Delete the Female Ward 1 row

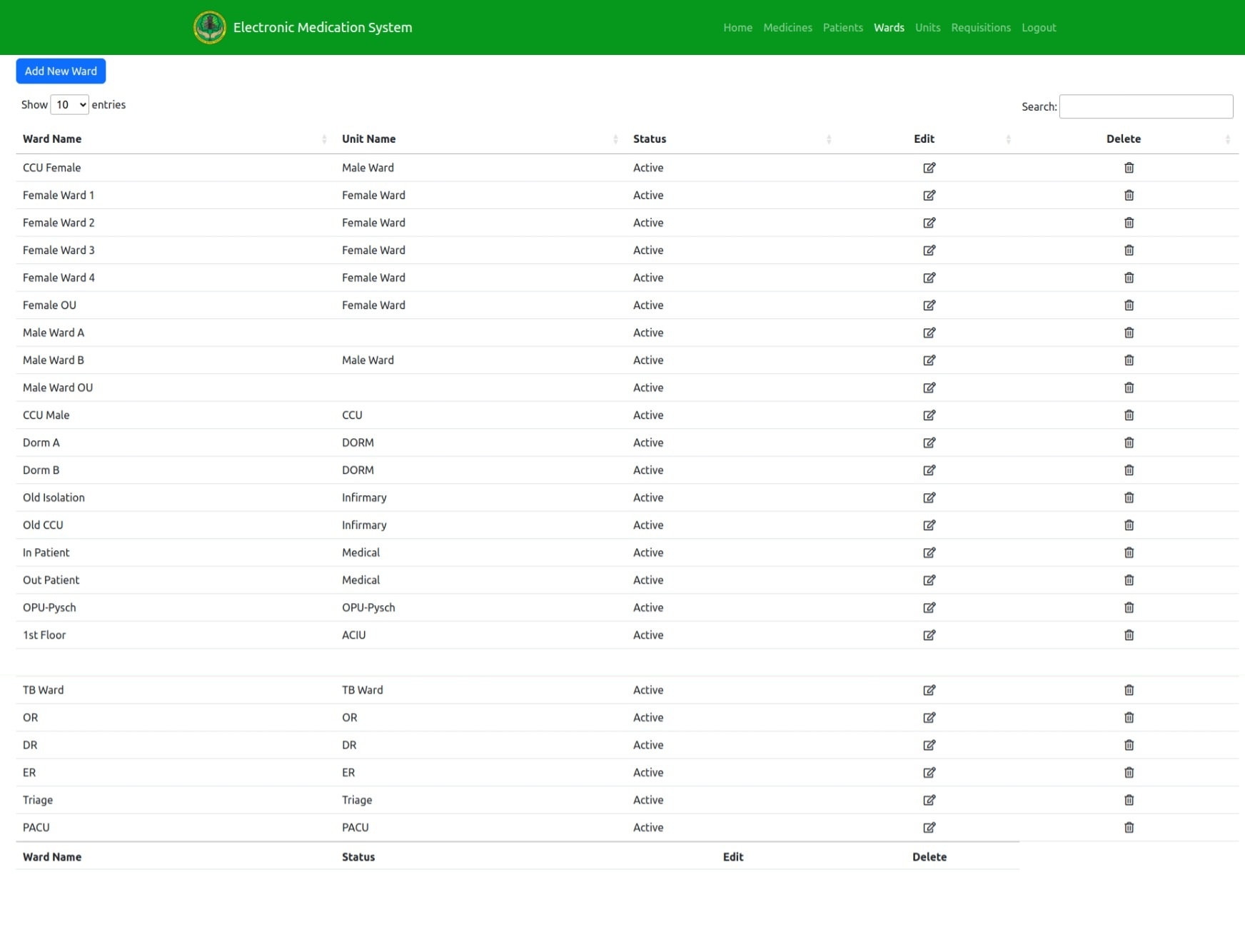(x=1129, y=196)
